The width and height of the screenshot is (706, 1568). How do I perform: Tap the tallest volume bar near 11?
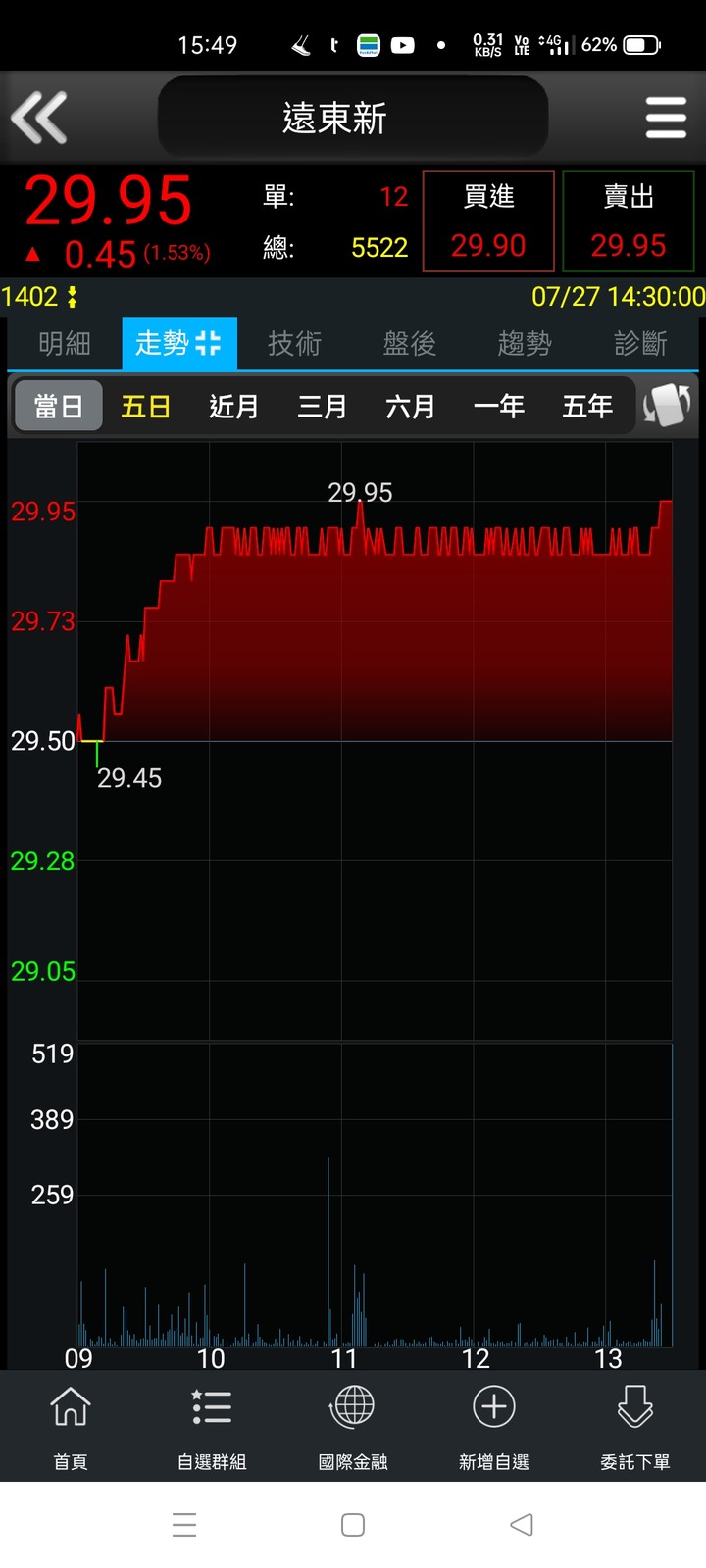328,1250
